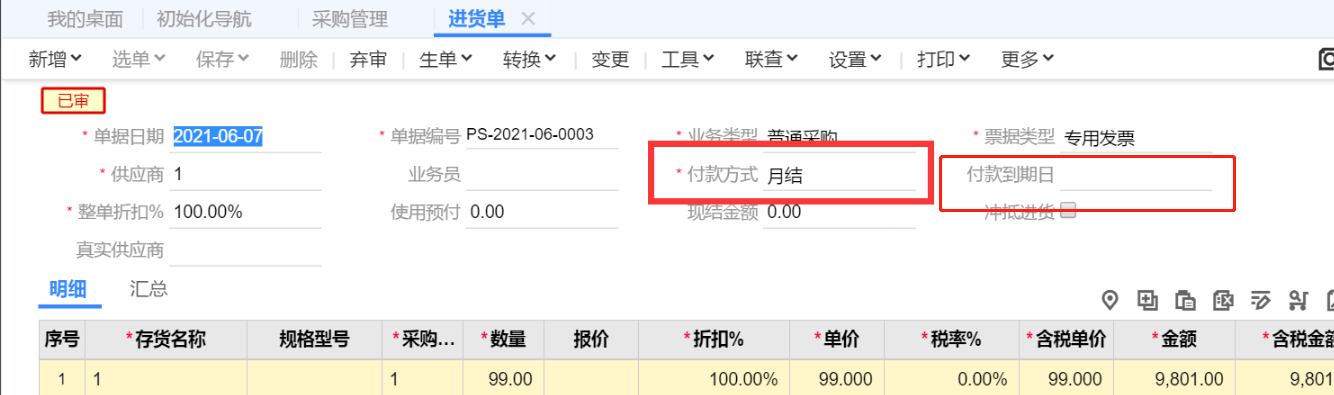Image resolution: width=1334 pixels, height=395 pixels.
Task: Click the 使用预付 field 0.00
Action: tap(541, 212)
